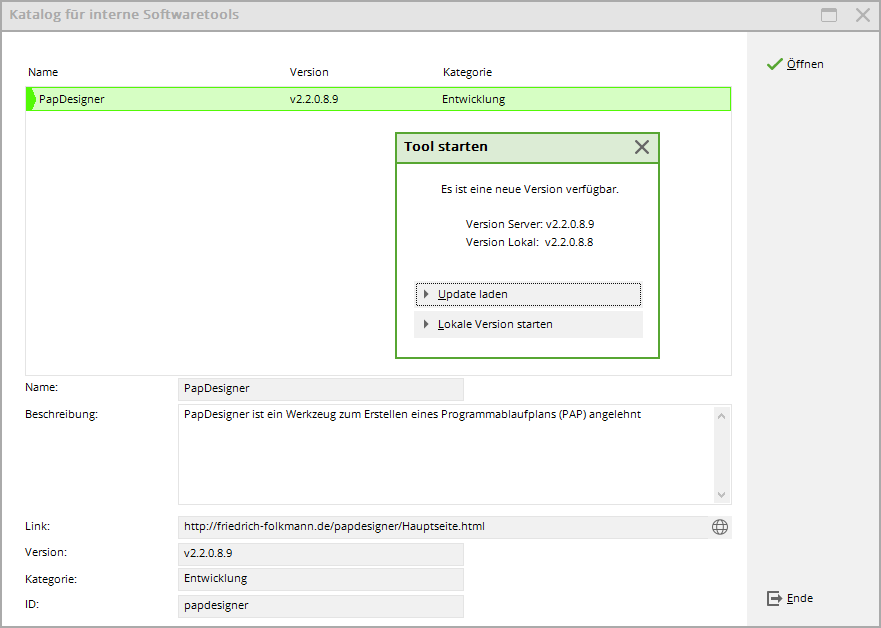The image size is (881, 628).
Task: Close the Tool starten popup
Action: [x=642, y=147]
